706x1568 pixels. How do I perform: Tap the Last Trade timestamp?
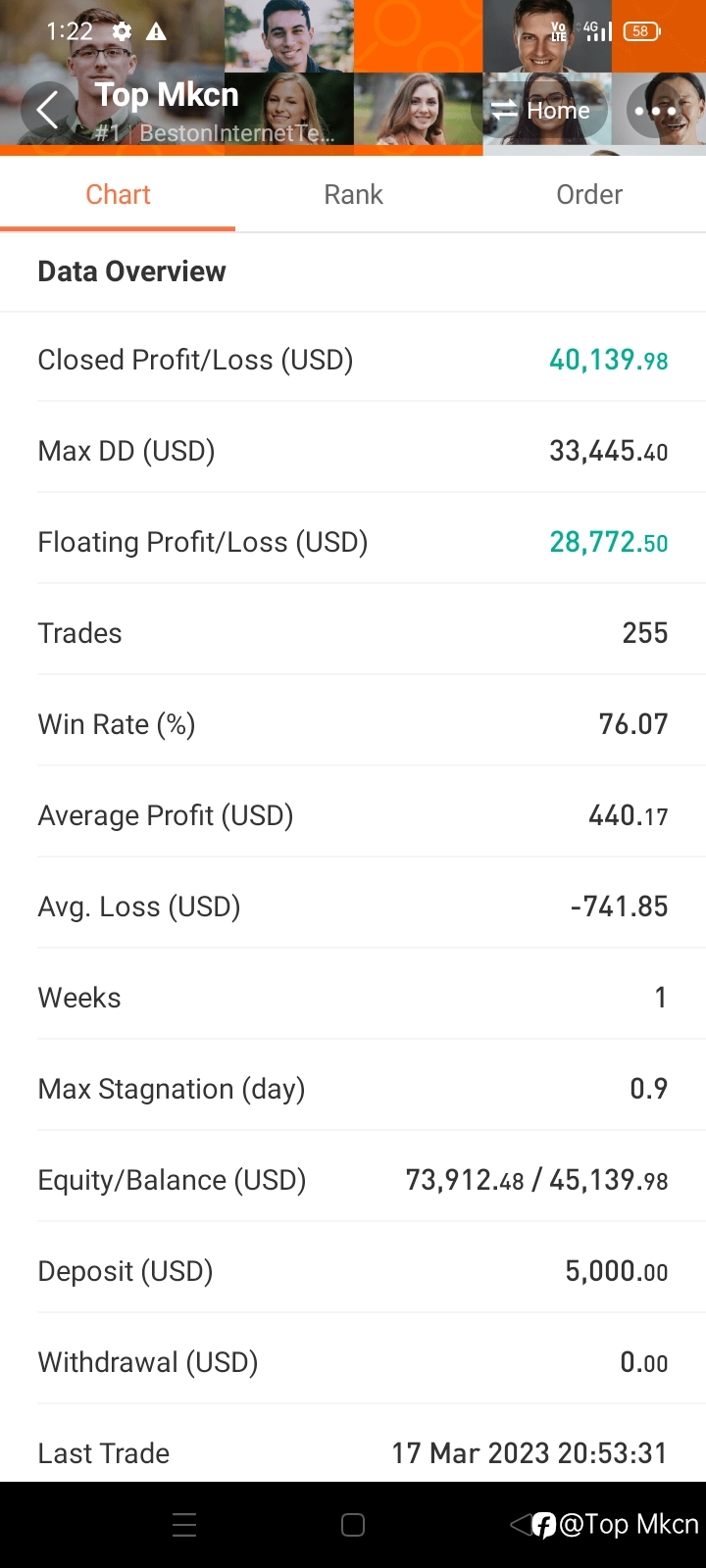point(529,1453)
